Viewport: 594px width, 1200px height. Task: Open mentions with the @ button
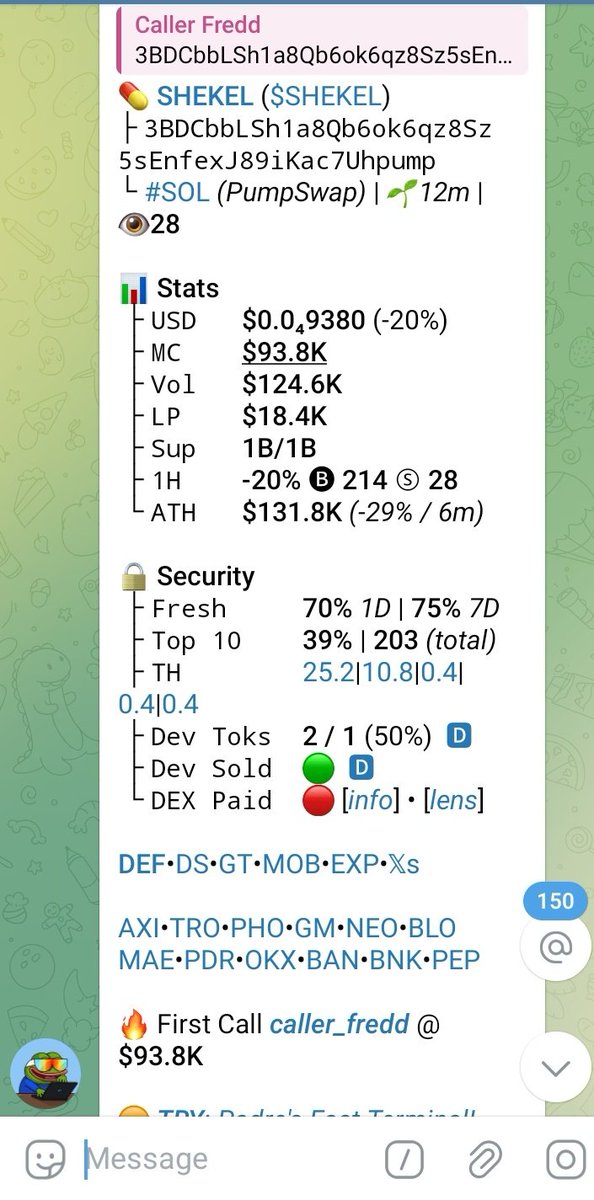click(555, 946)
